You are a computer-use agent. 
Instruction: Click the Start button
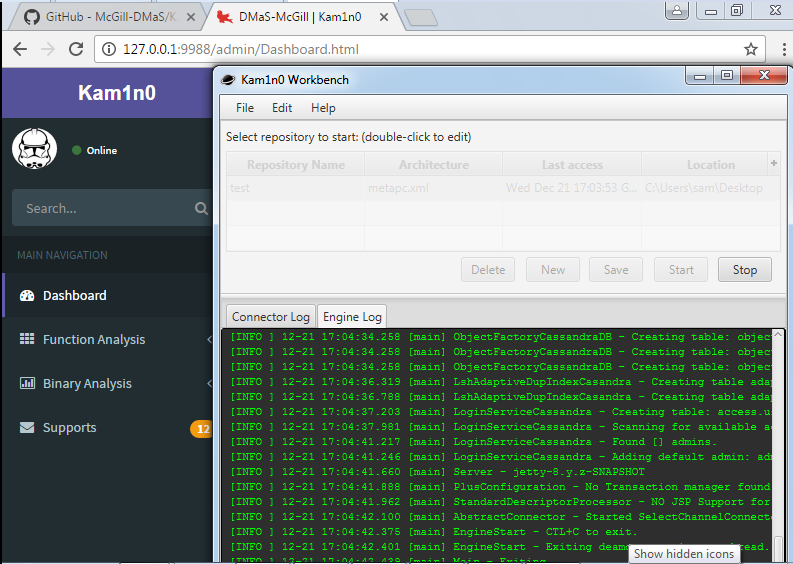(681, 270)
